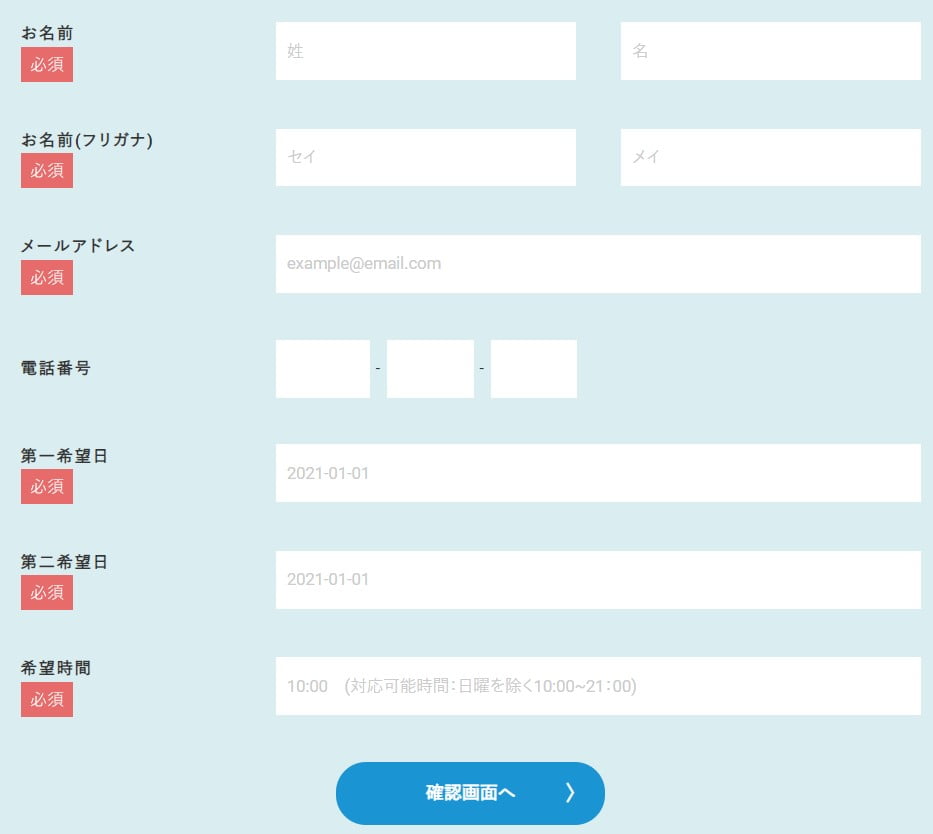Select the セイ furigana input field
Screen dimensions: 933x834
pos(425,157)
